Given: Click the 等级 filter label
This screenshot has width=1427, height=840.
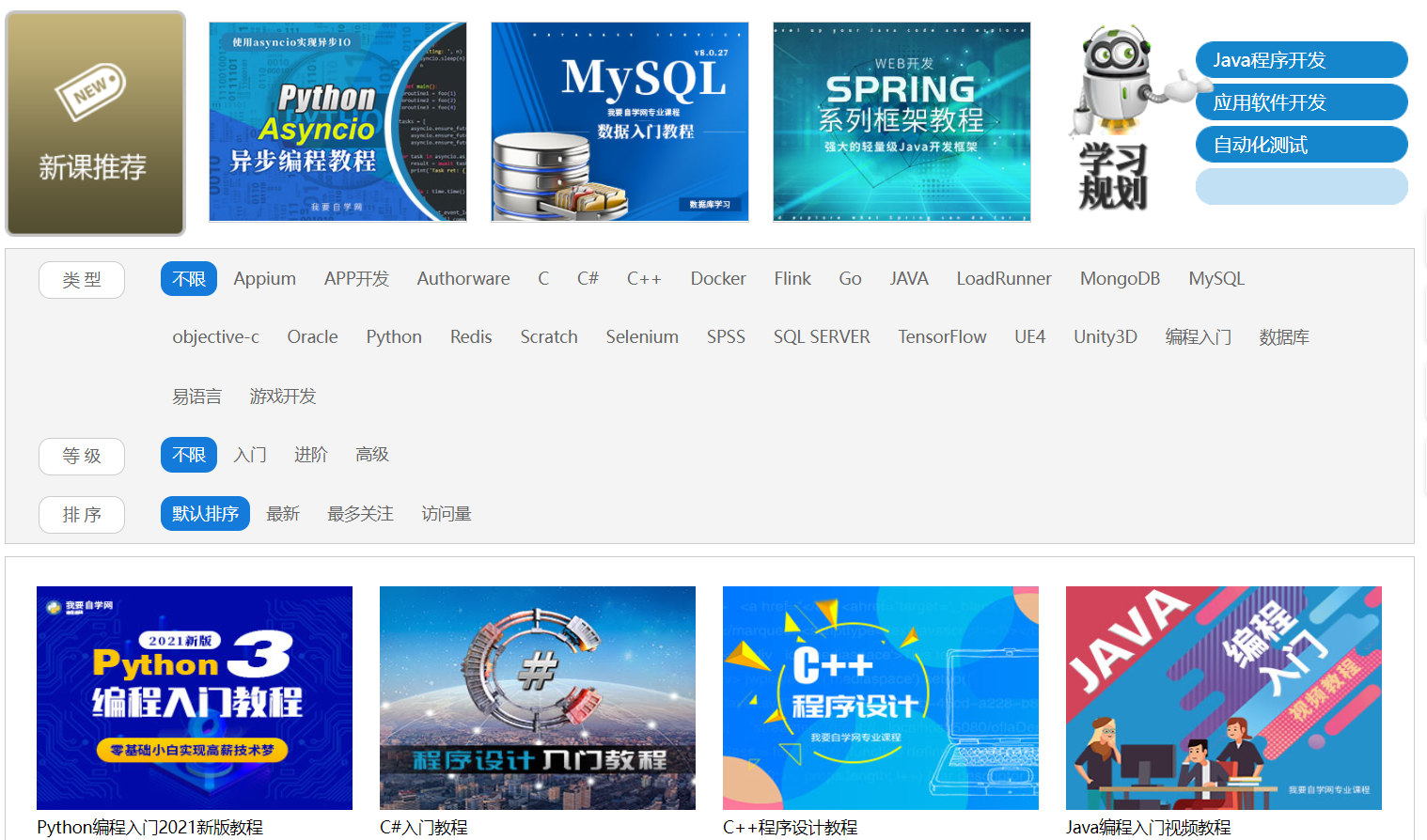Looking at the screenshot, I should [x=82, y=457].
